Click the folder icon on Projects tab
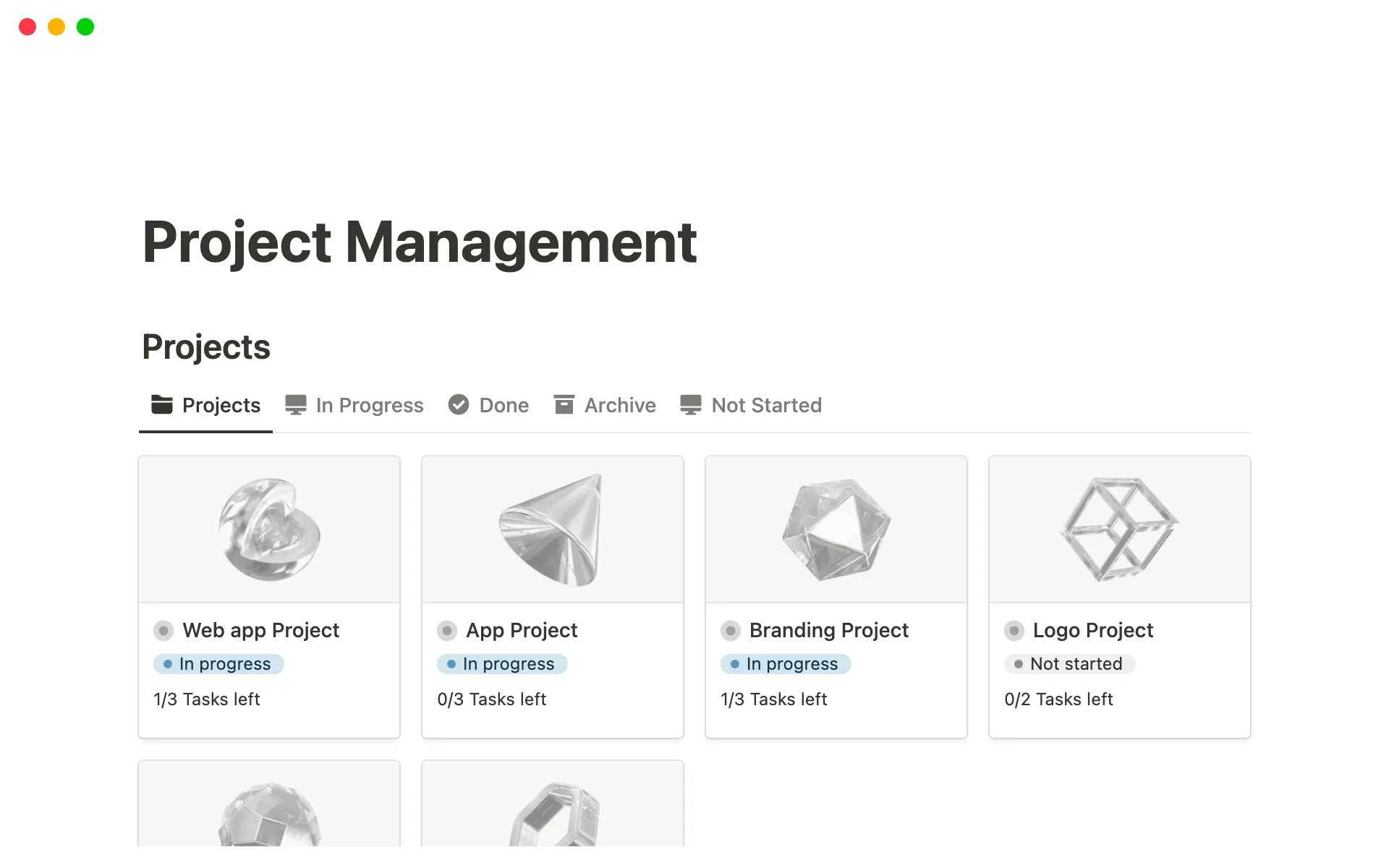1389x868 pixels. point(161,404)
